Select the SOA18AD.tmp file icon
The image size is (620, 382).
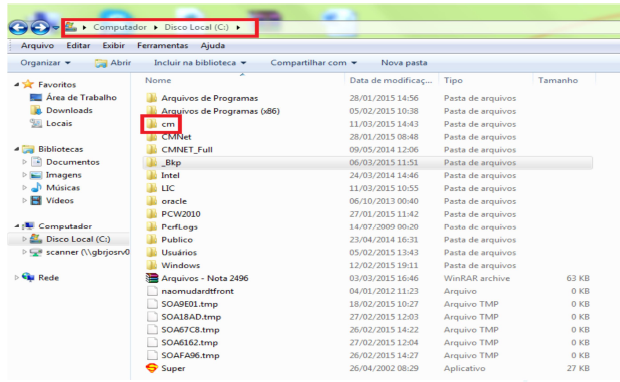click(152, 317)
